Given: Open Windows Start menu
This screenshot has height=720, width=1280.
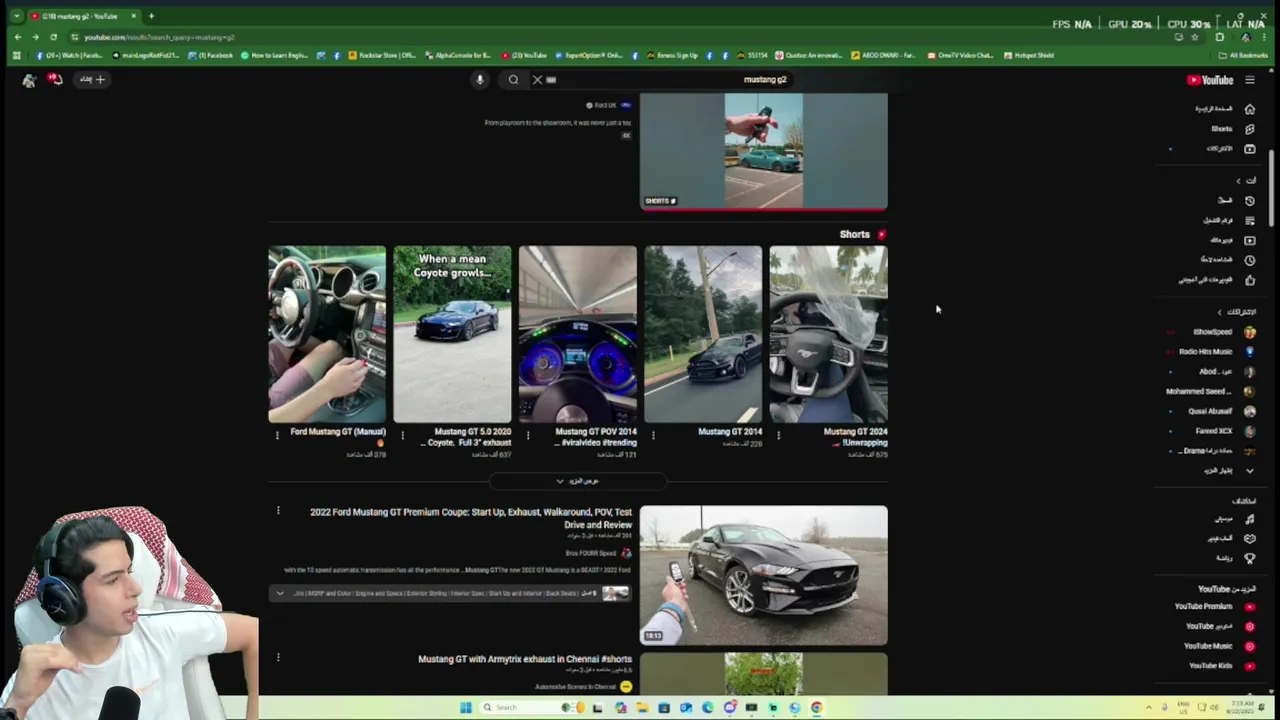Looking at the screenshot, I should pyautogui.click(x=465, y=708).
